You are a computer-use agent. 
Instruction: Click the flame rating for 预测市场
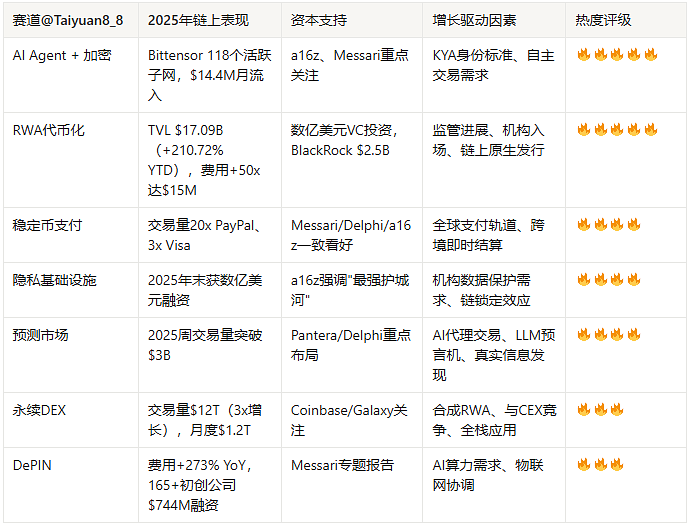tap(609, 335)
